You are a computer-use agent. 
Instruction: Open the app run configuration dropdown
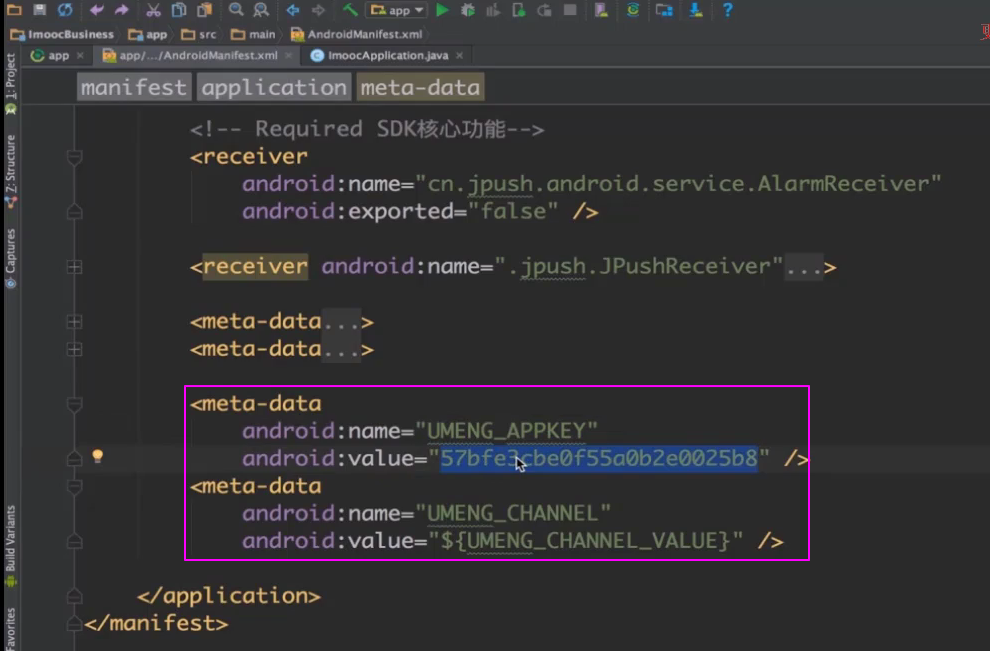point(397,10)
